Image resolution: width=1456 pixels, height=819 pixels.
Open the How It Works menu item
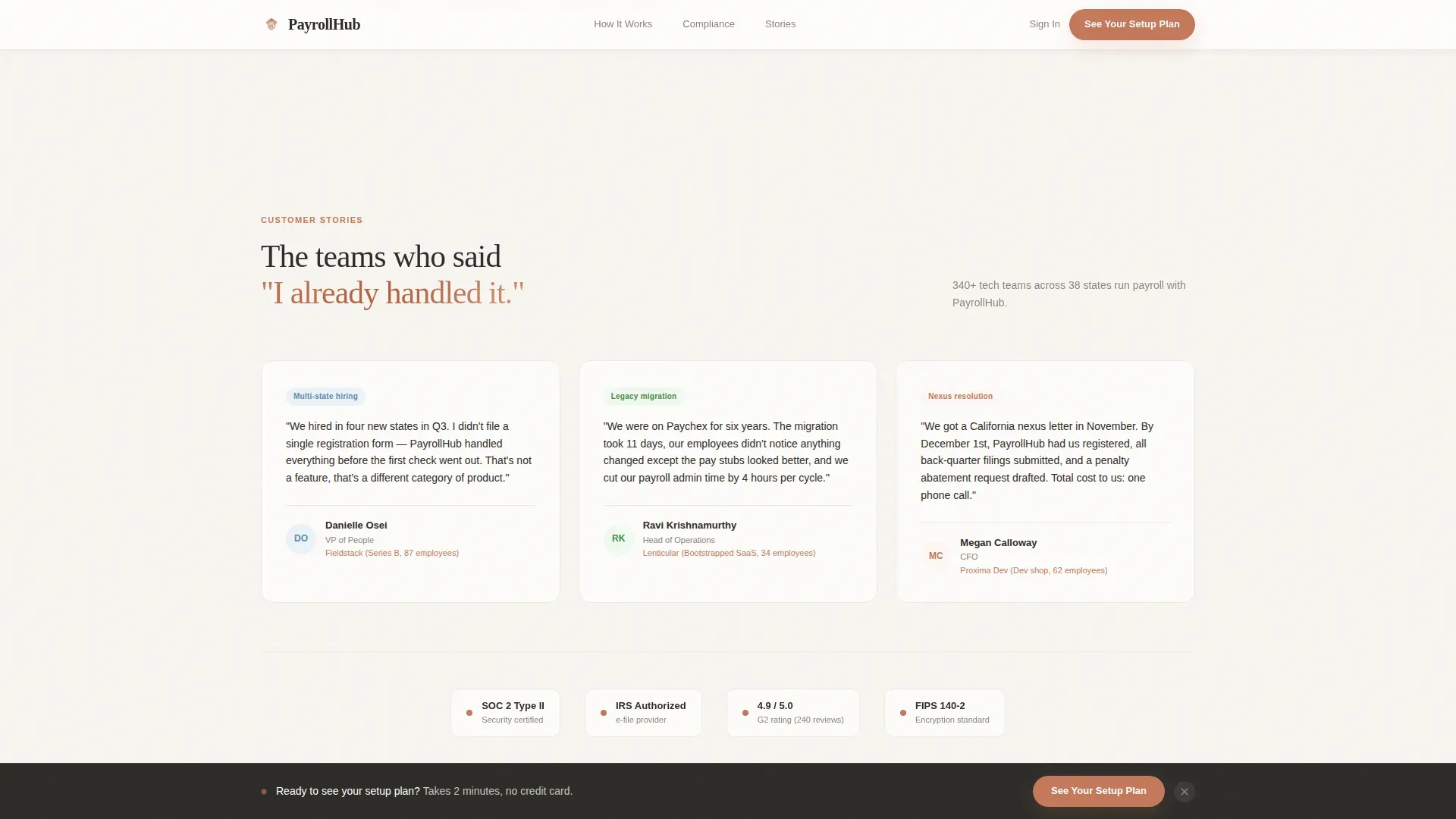pos(623,24)
